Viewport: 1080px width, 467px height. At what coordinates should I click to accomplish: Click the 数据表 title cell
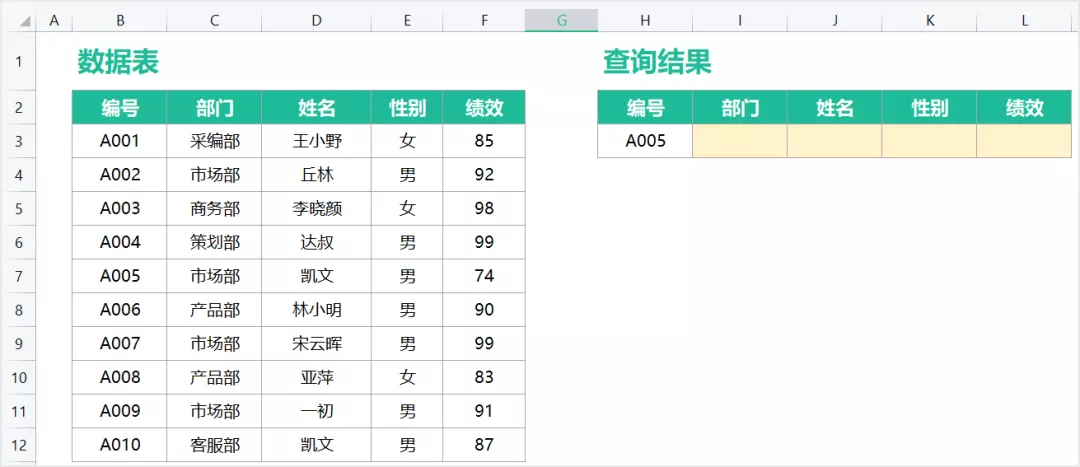(x=118, y=62)
